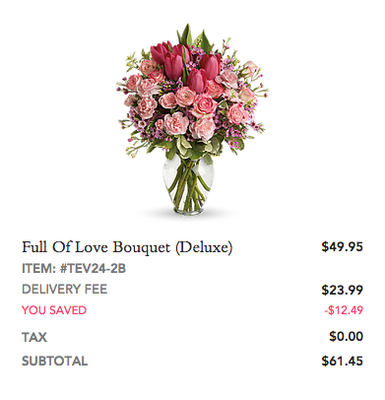The width and height of the screenshot is (385, 400).
Task: Click the glass vase in the image
Action: click(x=189, y=186)
